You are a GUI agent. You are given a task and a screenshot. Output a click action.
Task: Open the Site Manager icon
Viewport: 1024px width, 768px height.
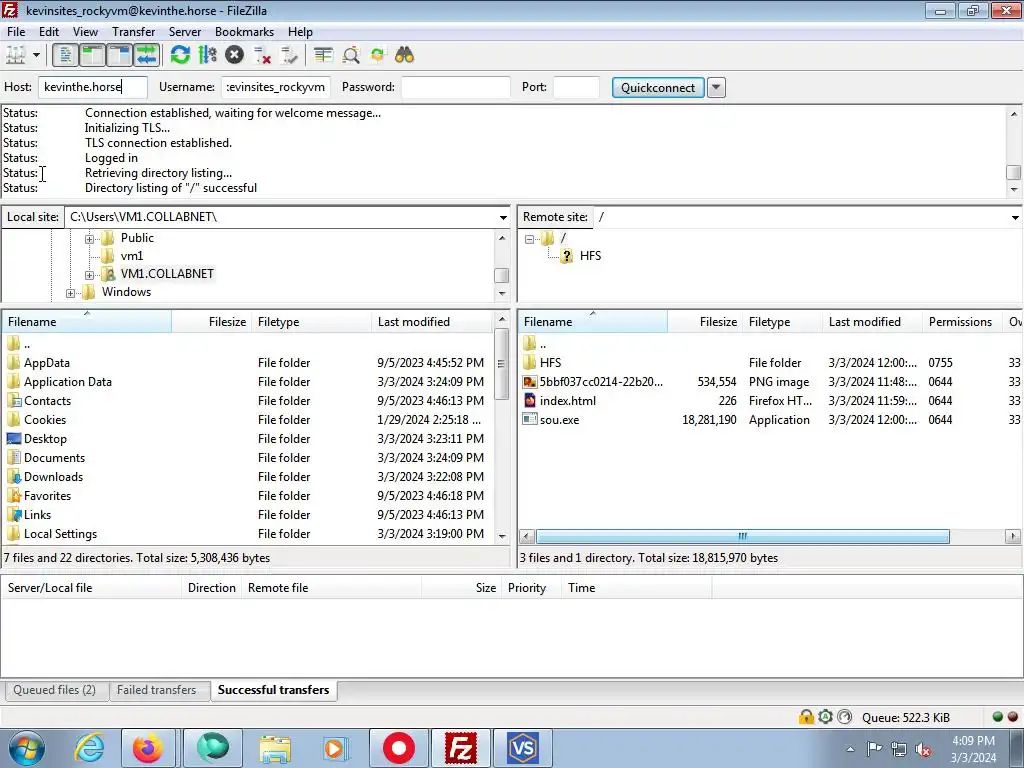coord(16,56)
